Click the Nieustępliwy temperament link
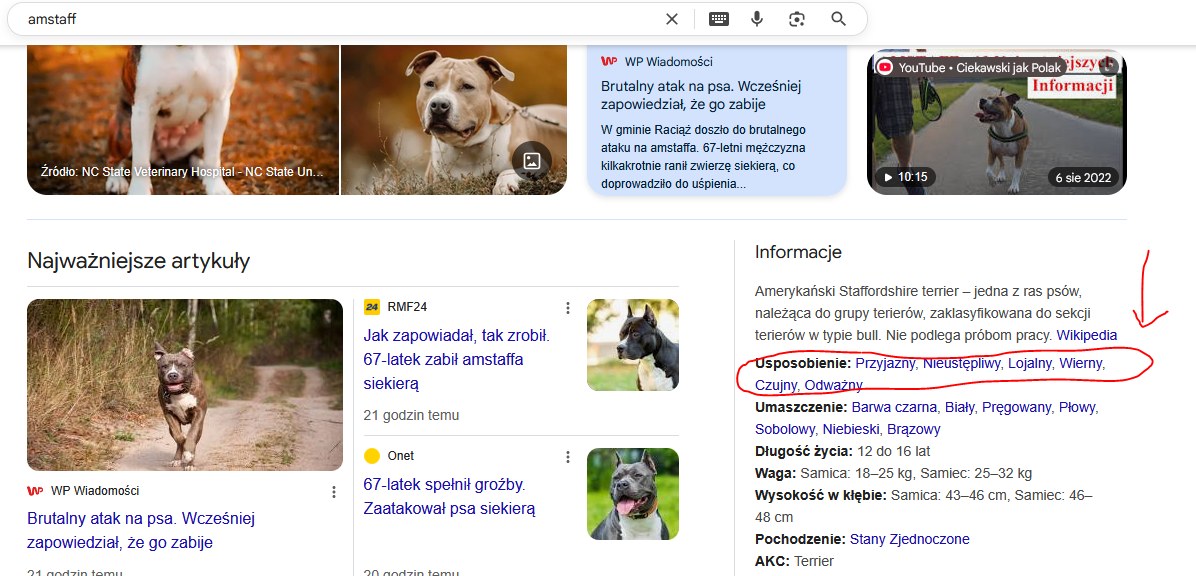1196x576 pixels. [x=961, y=364]
